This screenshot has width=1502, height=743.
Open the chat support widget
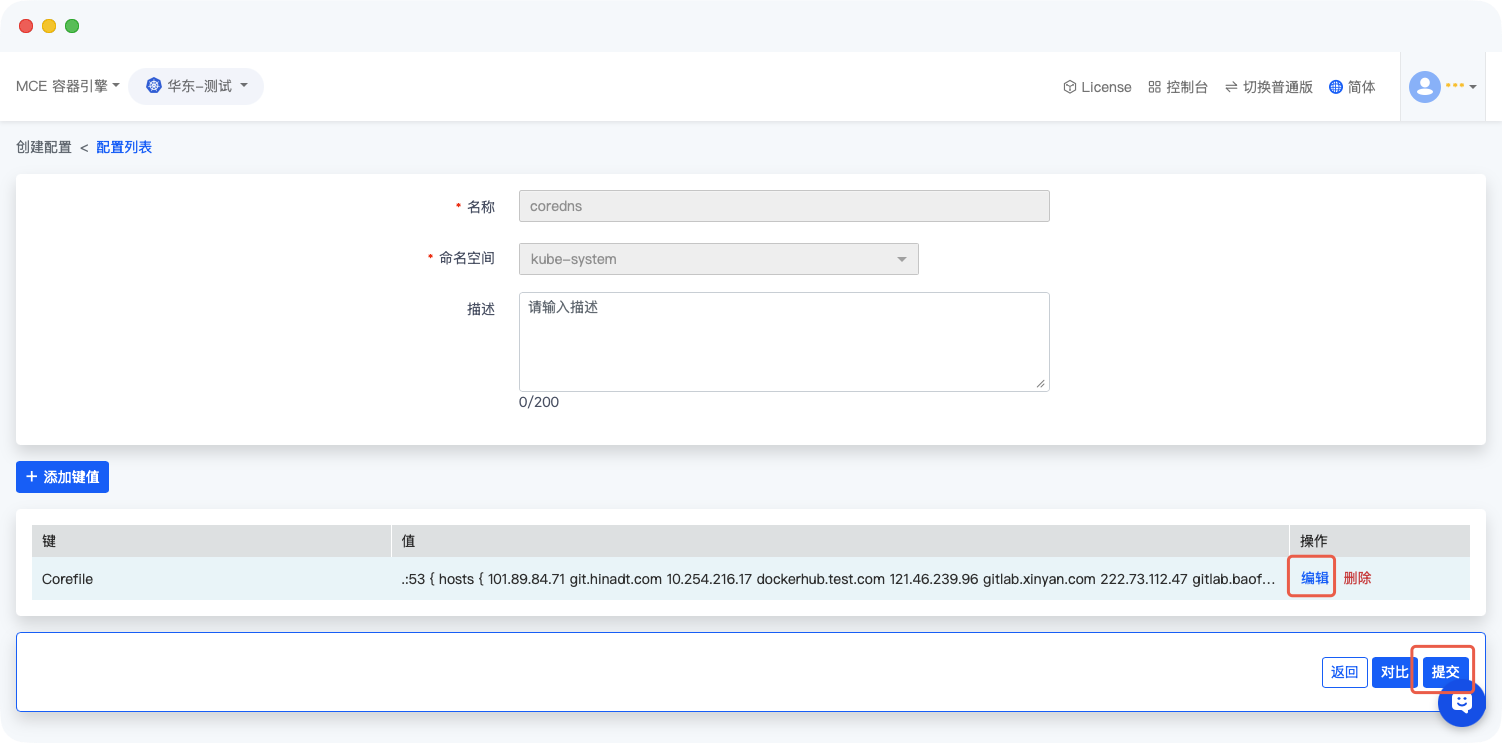click(x=1461, y=703)
